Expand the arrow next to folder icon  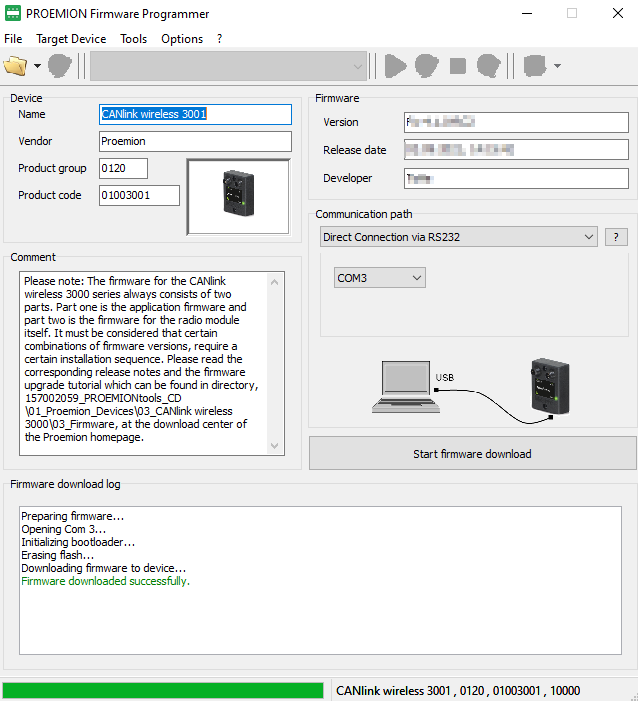click(37, 67)
